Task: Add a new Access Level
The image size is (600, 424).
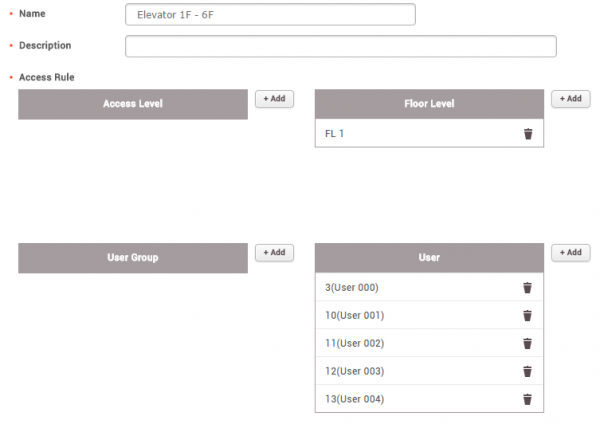Action: pyautogui.click(x=274, y=99)
